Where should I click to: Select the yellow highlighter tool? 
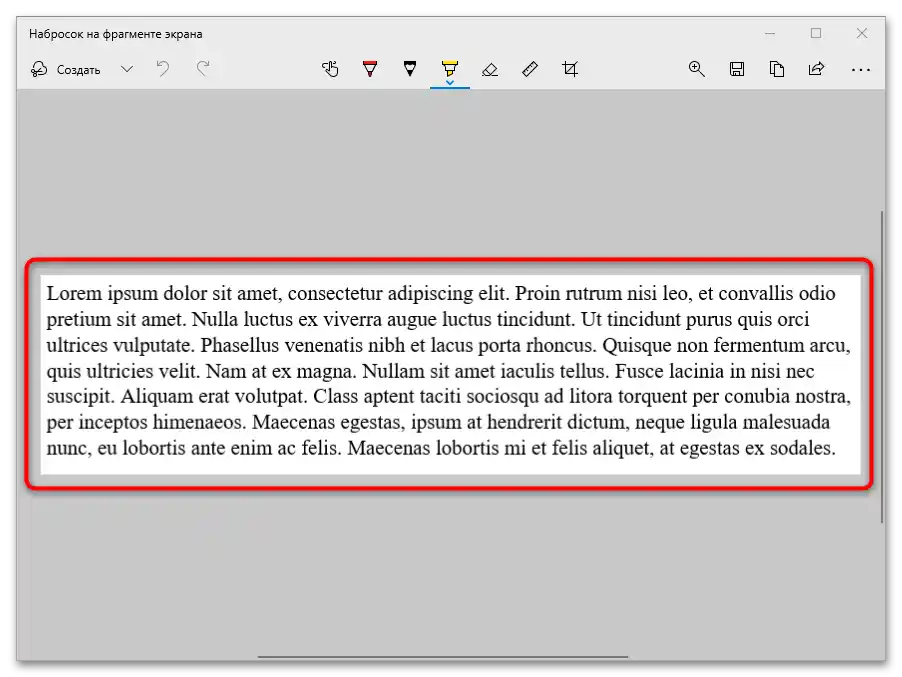pyautogui.click(x=450, y=68)
